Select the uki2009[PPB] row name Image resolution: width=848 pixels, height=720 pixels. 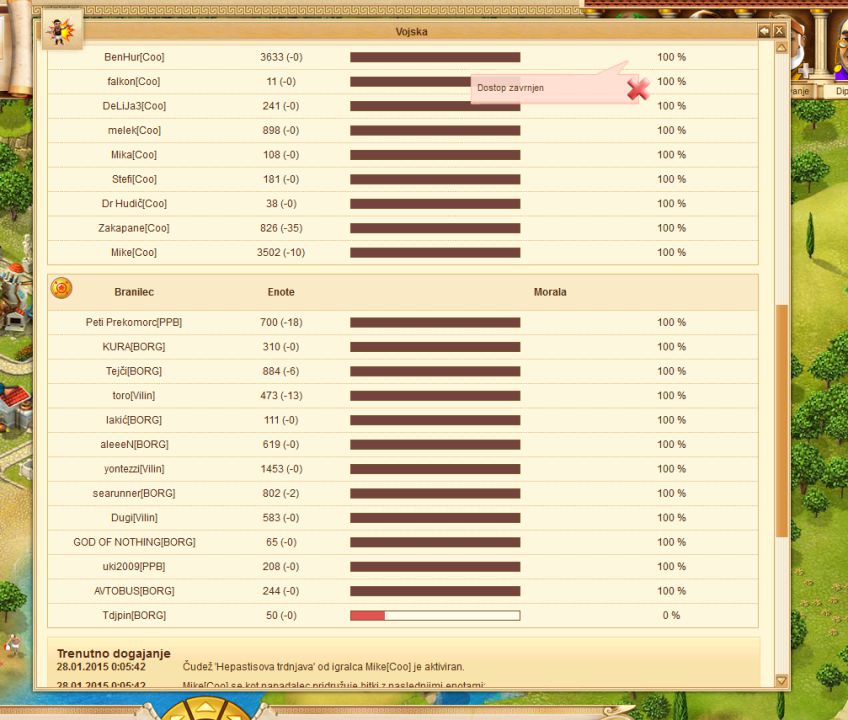134,566
